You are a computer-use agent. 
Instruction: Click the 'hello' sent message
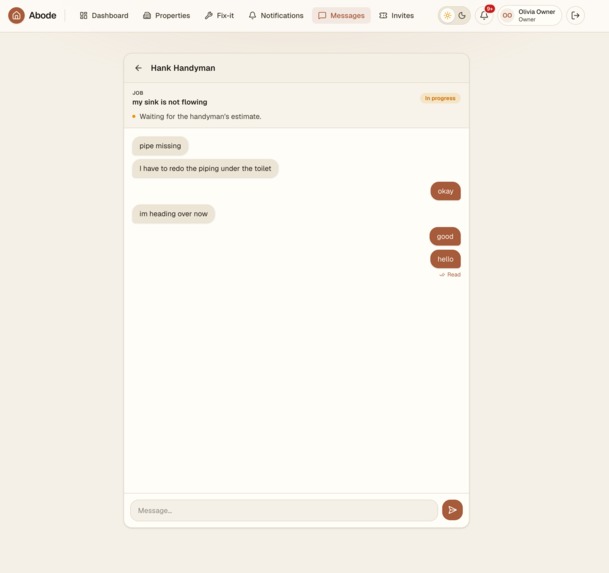tap(445, 259)
